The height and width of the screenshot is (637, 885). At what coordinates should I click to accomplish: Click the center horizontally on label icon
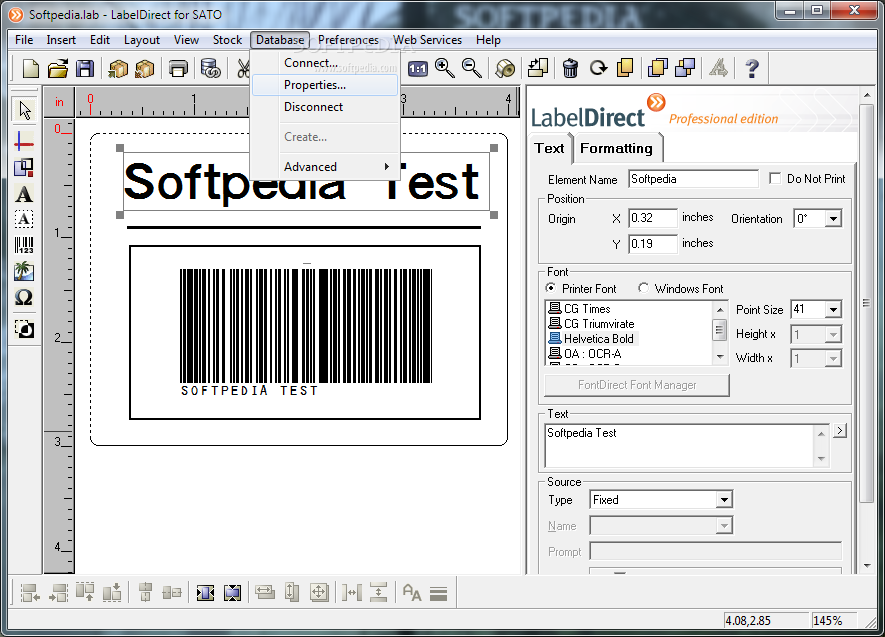coord(205,592)
